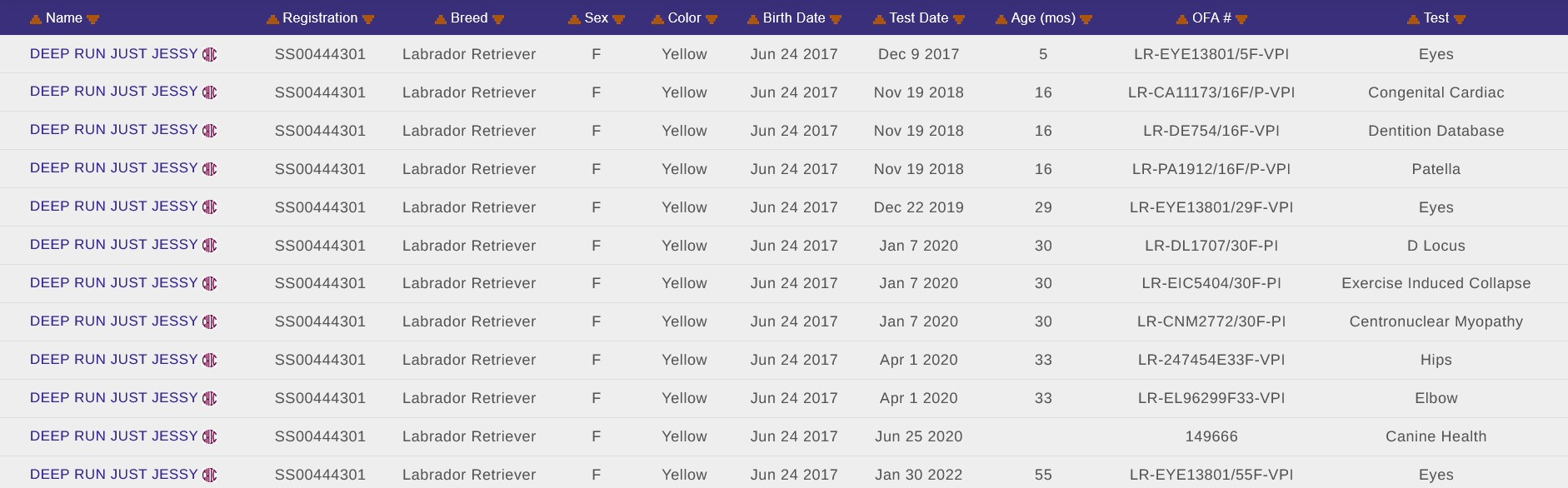Open DEEP RUN JUST JESSY link in Patella row
Viewport: 1568px width, 488px height.
[114, 168]
